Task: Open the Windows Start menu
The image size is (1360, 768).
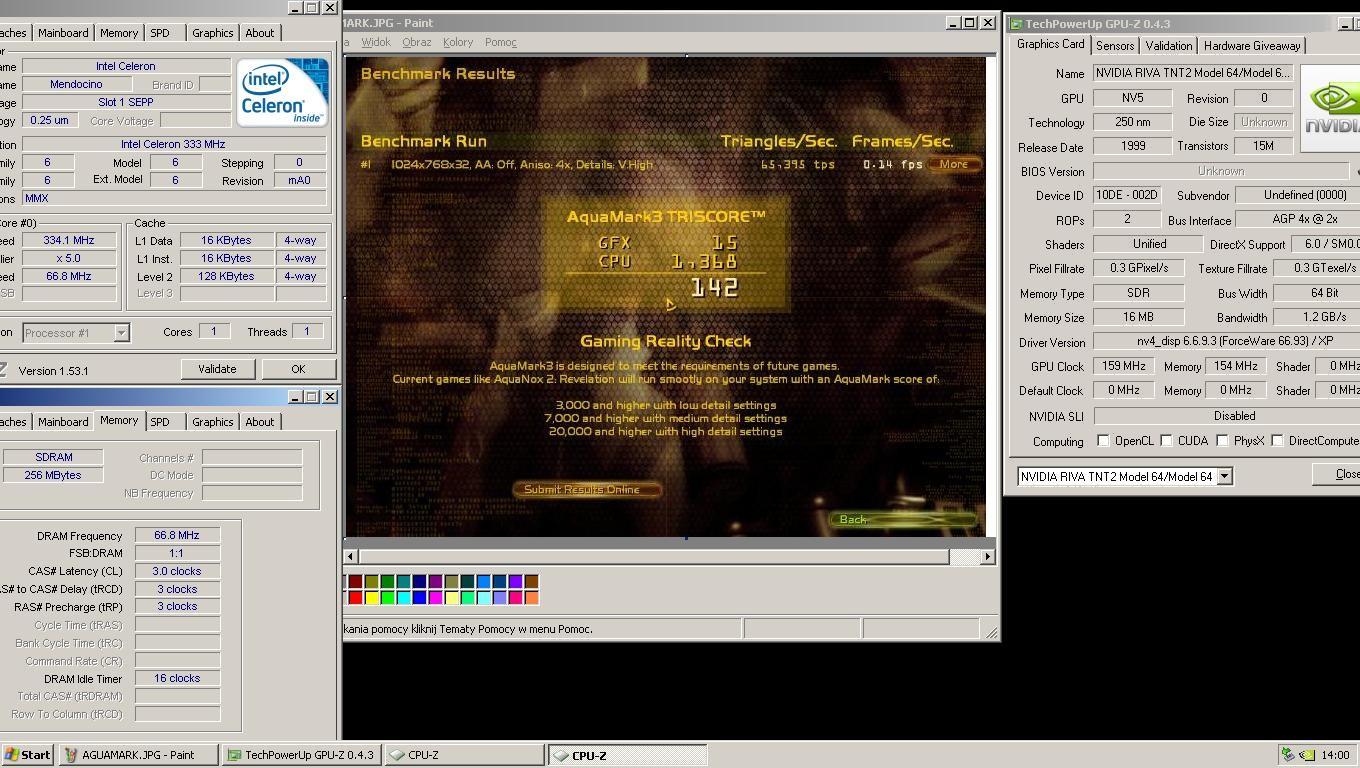Action: (x=28, y=755)
